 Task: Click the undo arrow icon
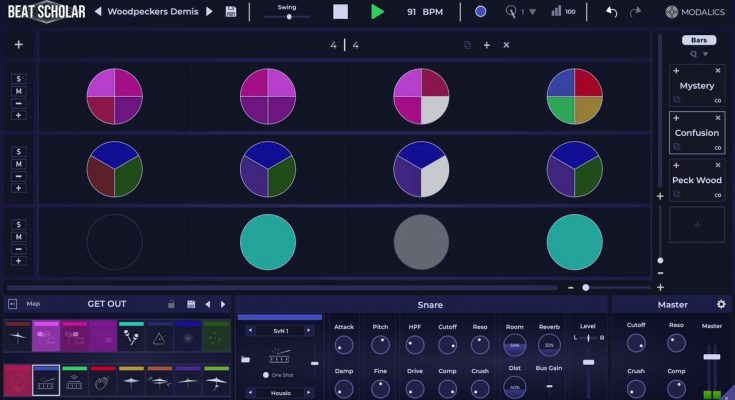(611, 12)
